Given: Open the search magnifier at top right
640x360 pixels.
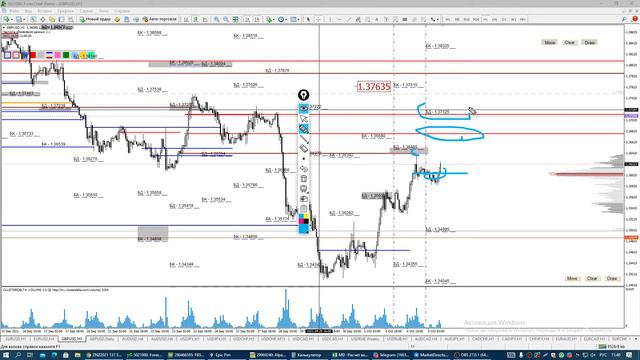Looking at the screenshot, I should 624,19.
